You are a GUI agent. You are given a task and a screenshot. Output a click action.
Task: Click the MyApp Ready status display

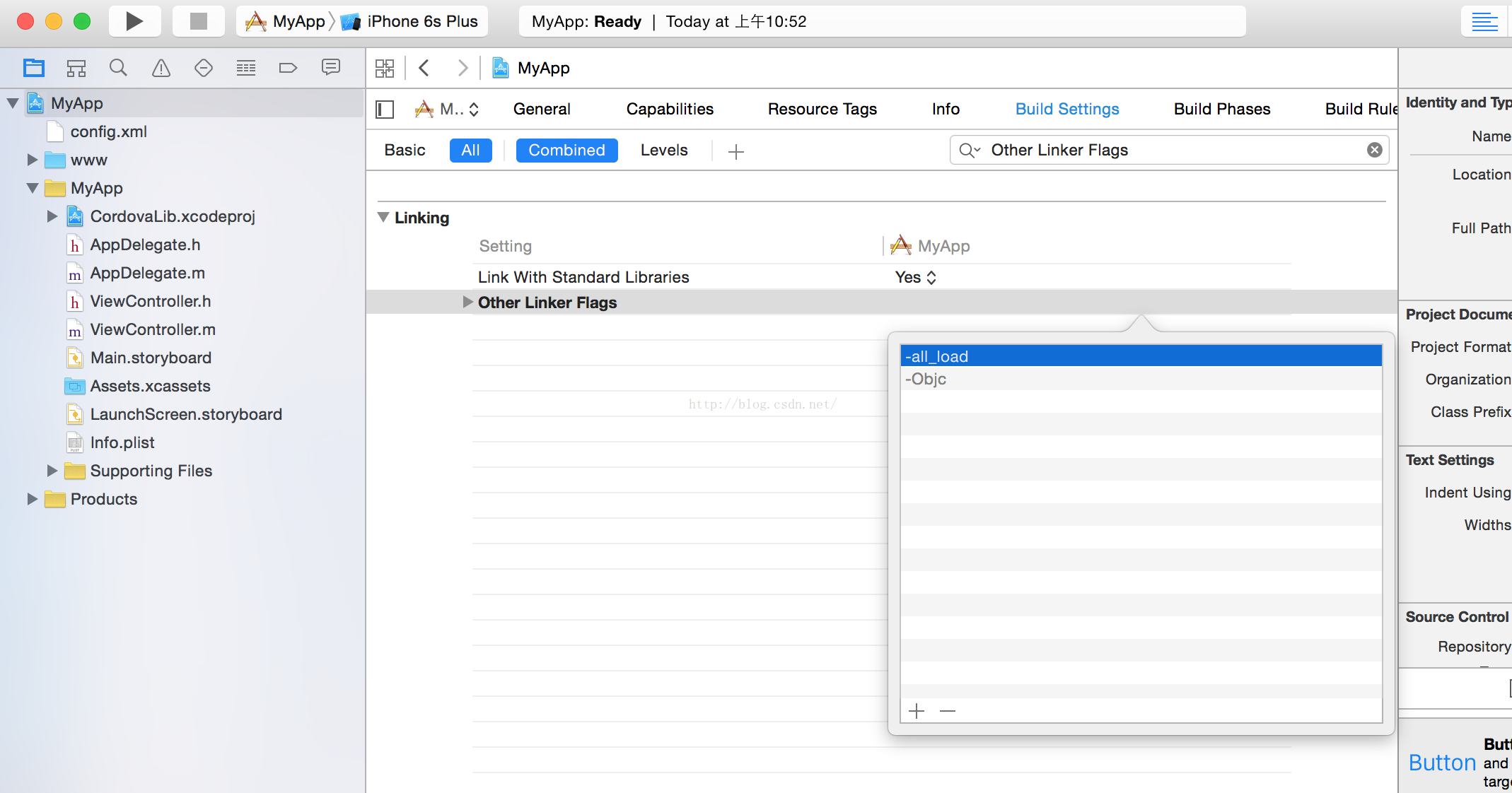882,21
